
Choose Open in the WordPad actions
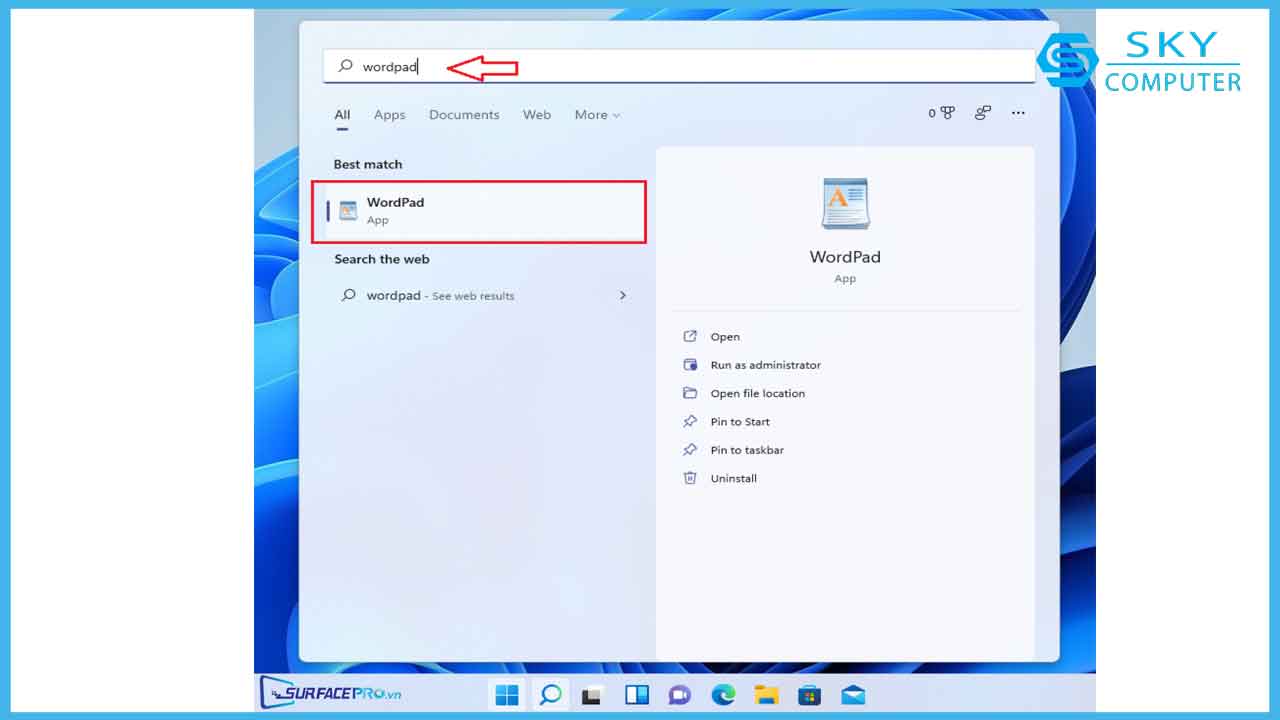pos(725,337)
